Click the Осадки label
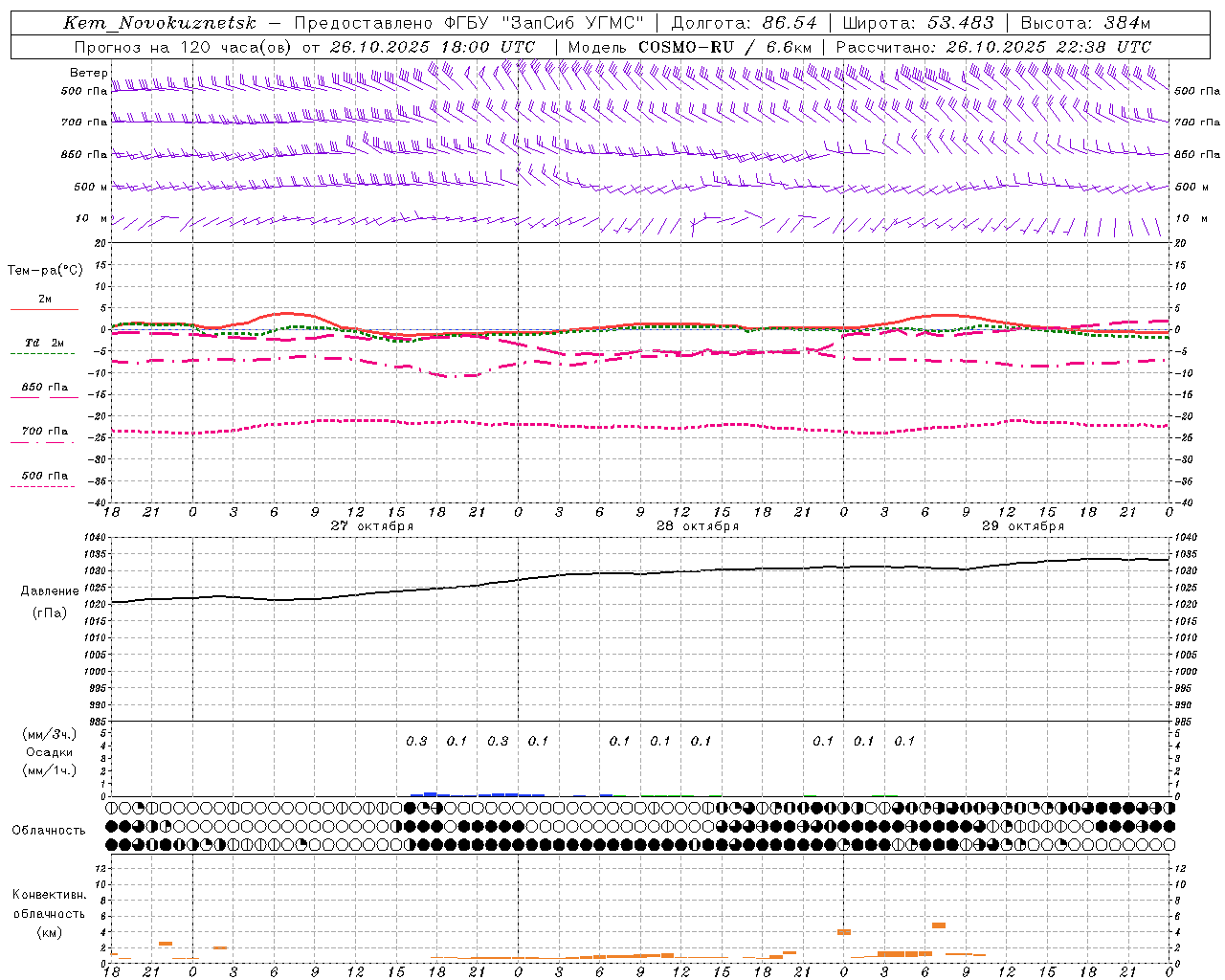Viewport: 1225px width, 980px height. 50,752
